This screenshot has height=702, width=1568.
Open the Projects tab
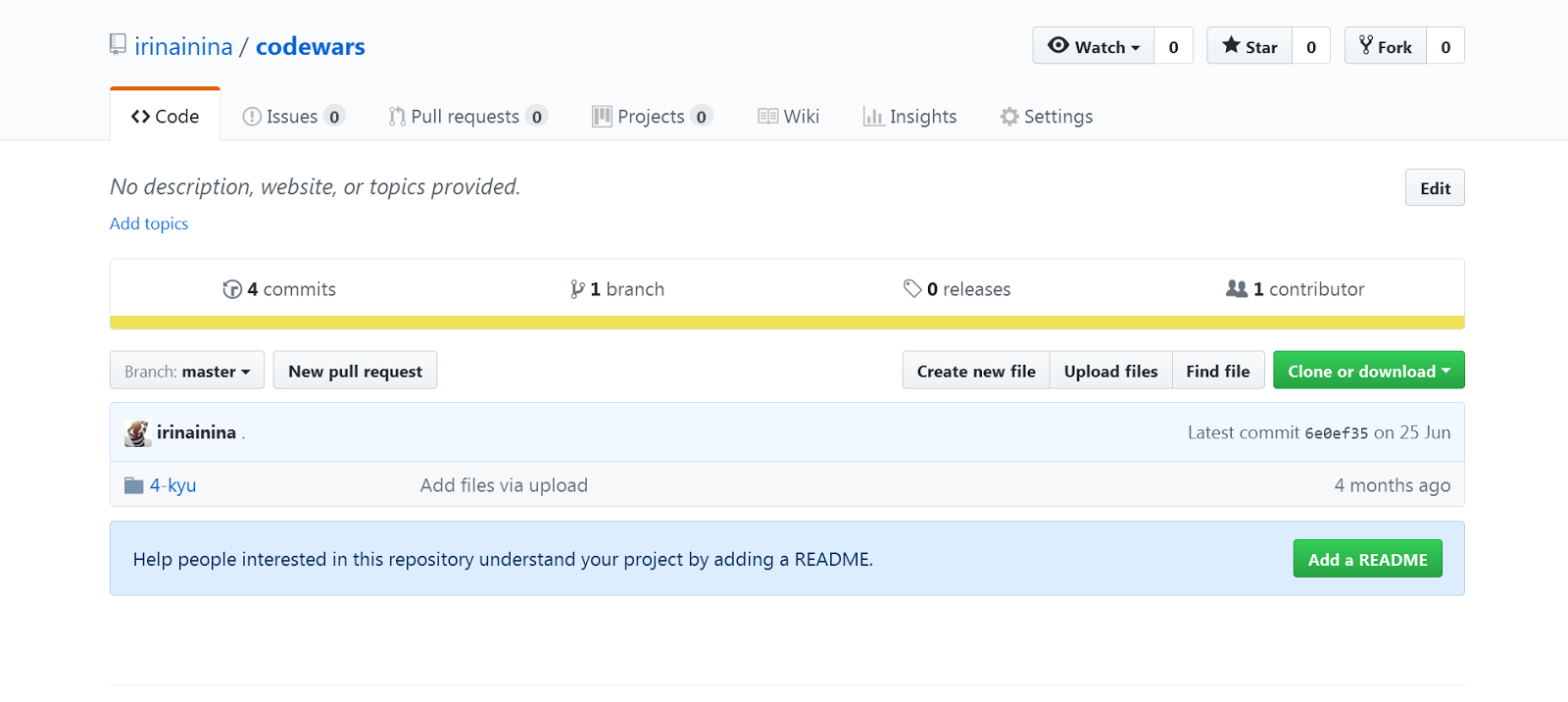[652, 117]
